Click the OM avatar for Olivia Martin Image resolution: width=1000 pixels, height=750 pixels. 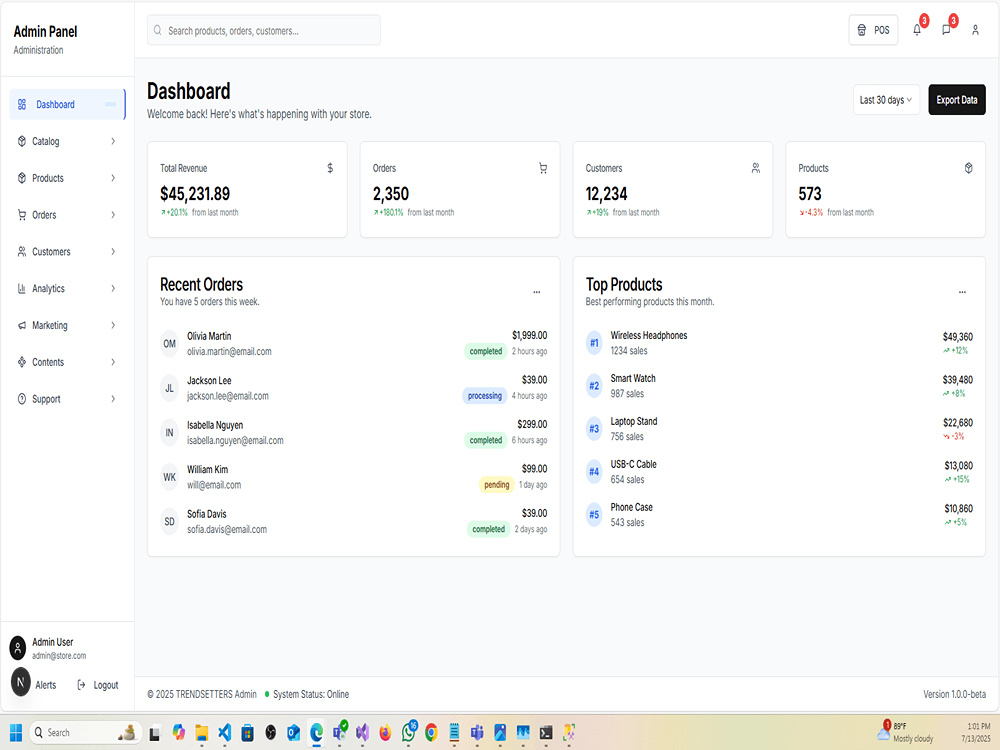[x=170, y=344]
